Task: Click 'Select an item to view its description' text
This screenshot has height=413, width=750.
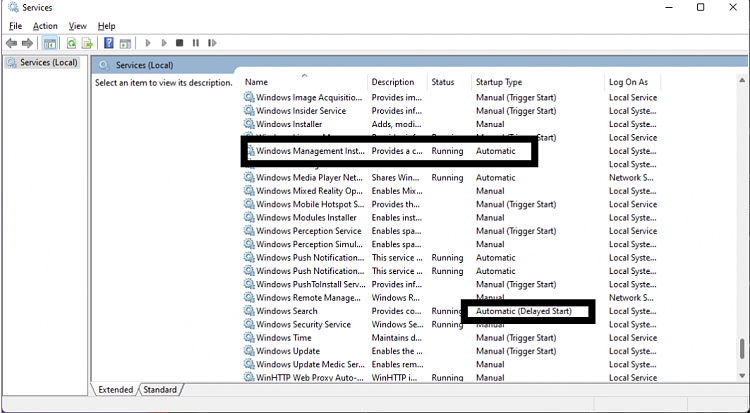Action: tap(164, 83)
